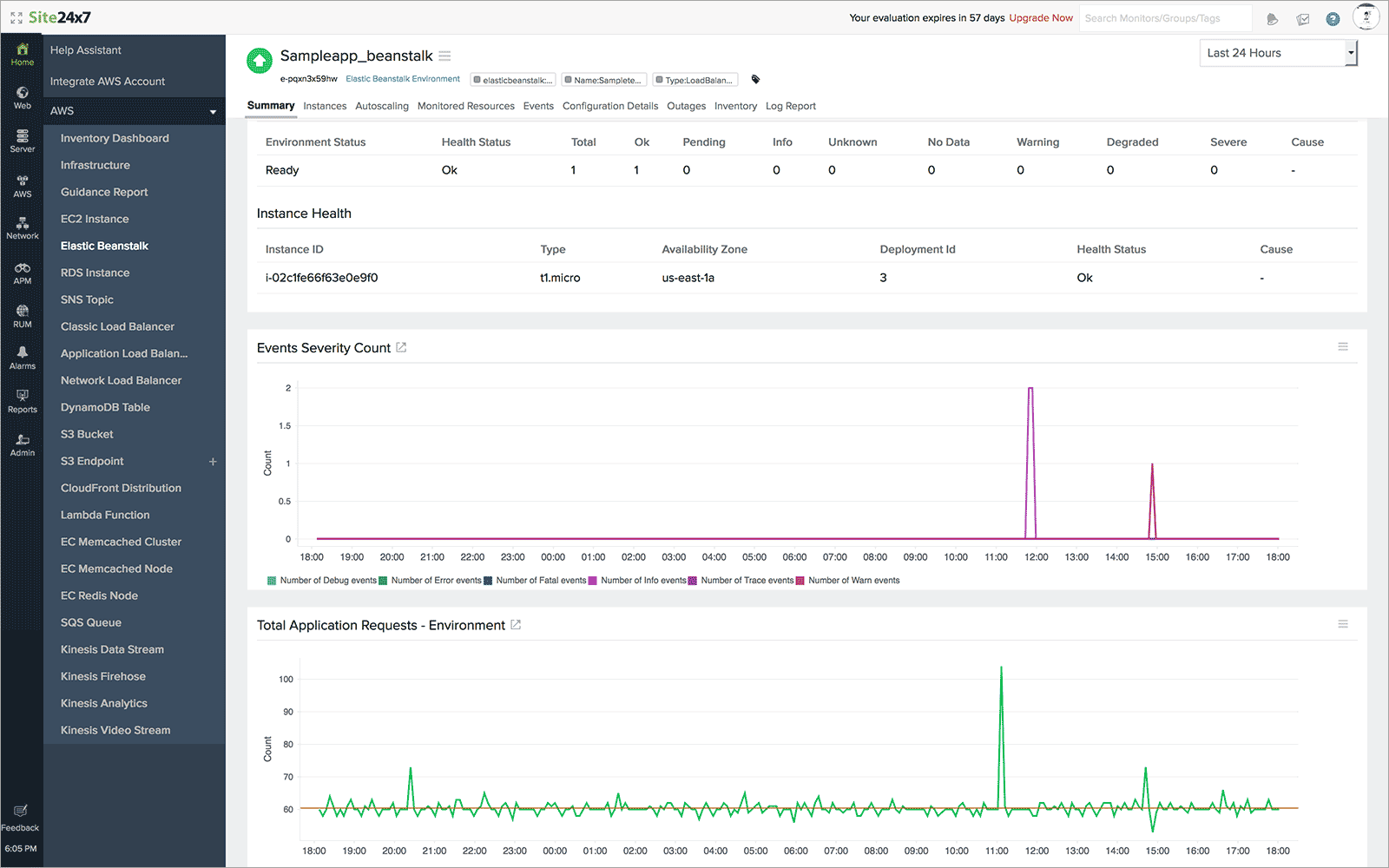The width and height of the screenshot is (1389, 868).
Task: Click the user profile avatar
Action: 1366,17
